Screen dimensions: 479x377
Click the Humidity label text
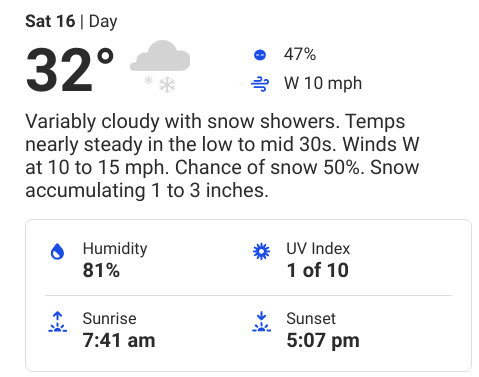[x=115, y=249]
